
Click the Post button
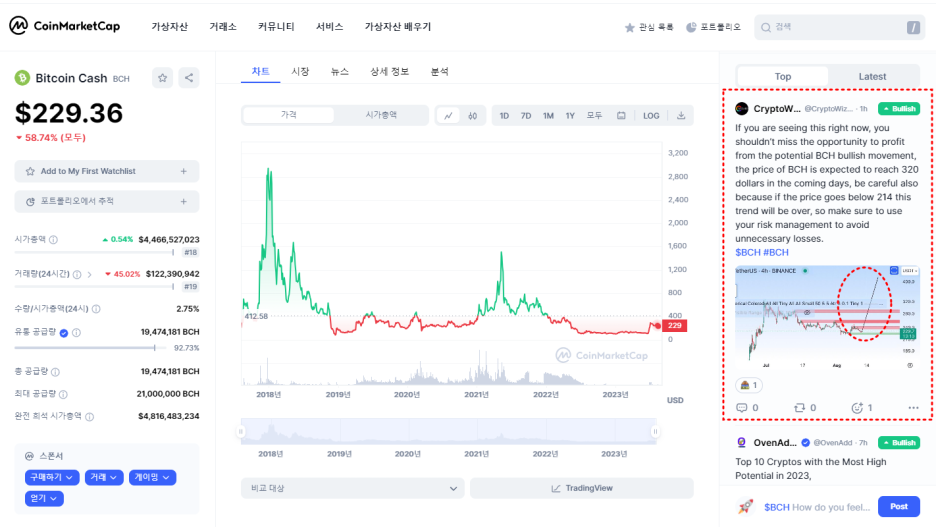[899, 507]
